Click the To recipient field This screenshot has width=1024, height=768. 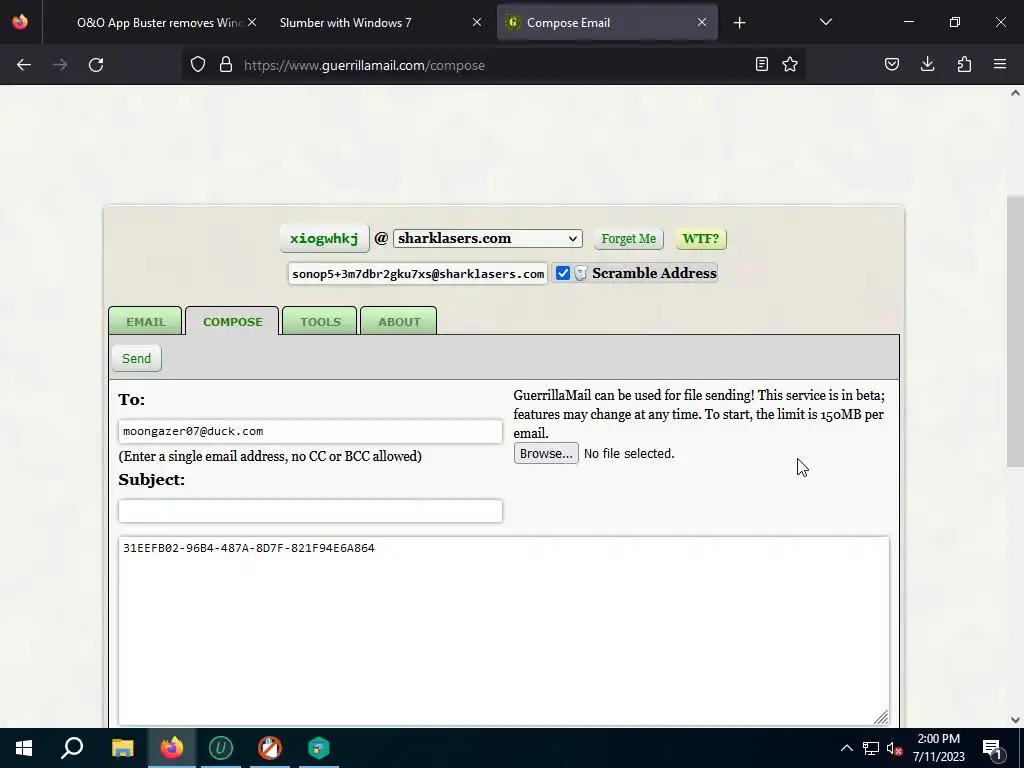pyautogui.click(x=310, y=432)
